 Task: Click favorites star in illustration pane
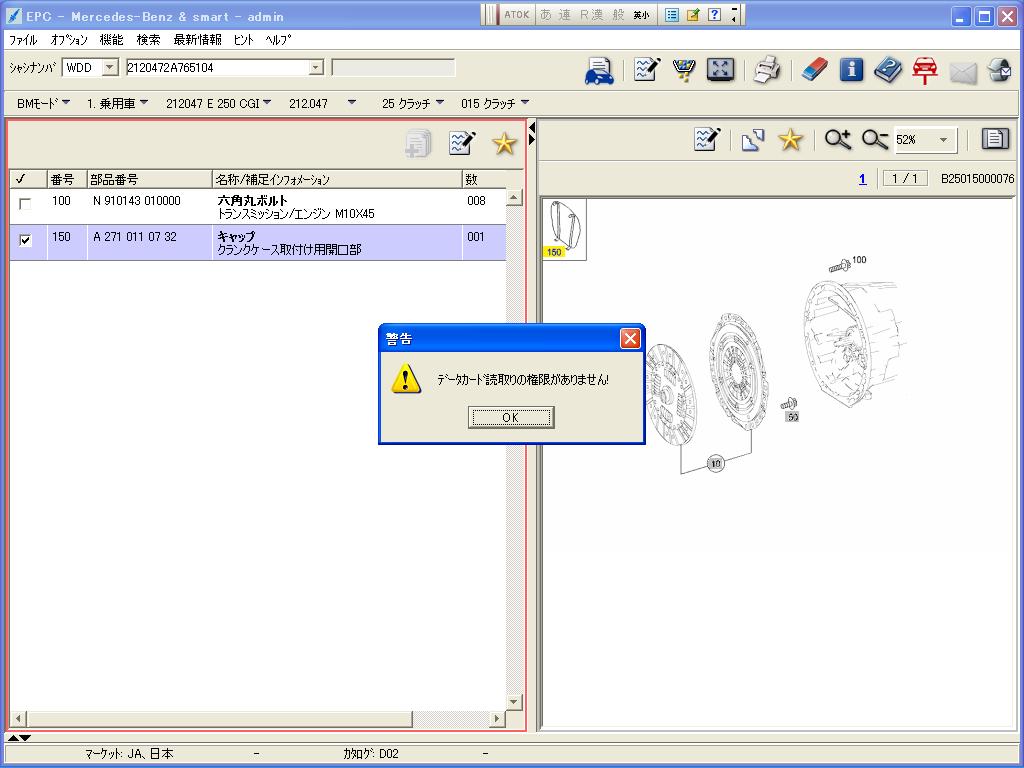790,139
